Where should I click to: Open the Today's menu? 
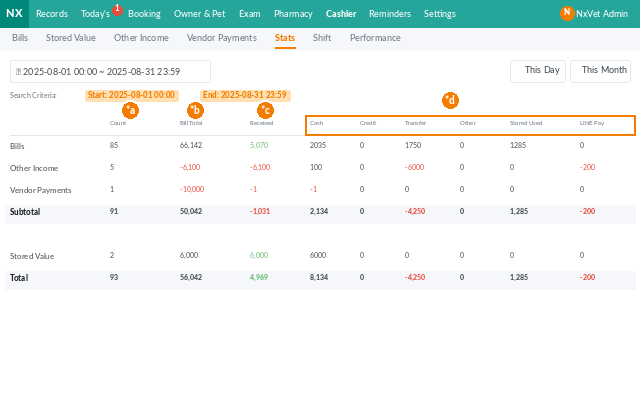(x=96, y=14)
